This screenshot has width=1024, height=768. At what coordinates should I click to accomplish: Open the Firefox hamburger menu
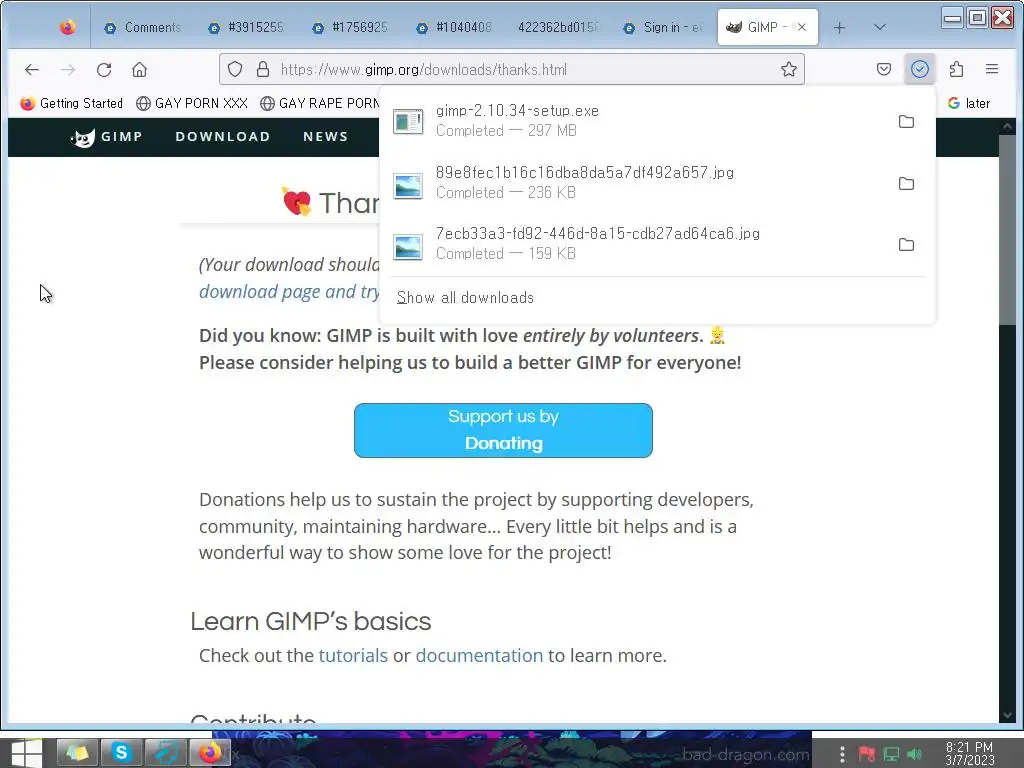coord(991,69)
